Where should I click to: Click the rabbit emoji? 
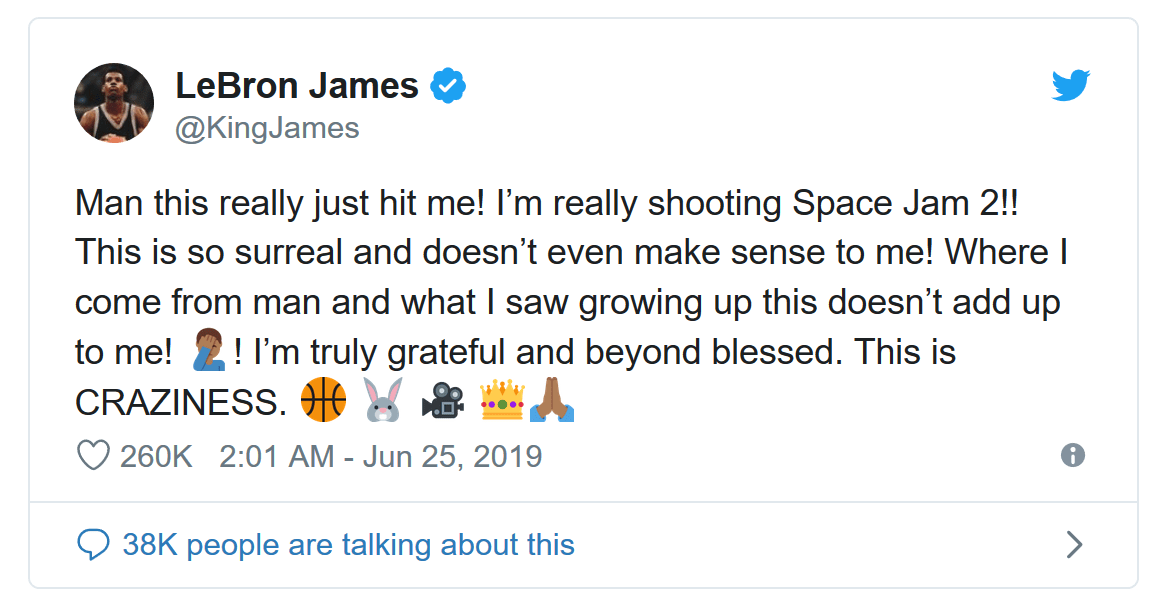[381, 400]
